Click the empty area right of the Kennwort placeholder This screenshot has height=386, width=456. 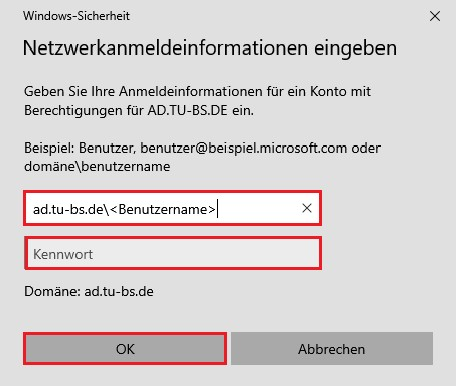[205, 254]
